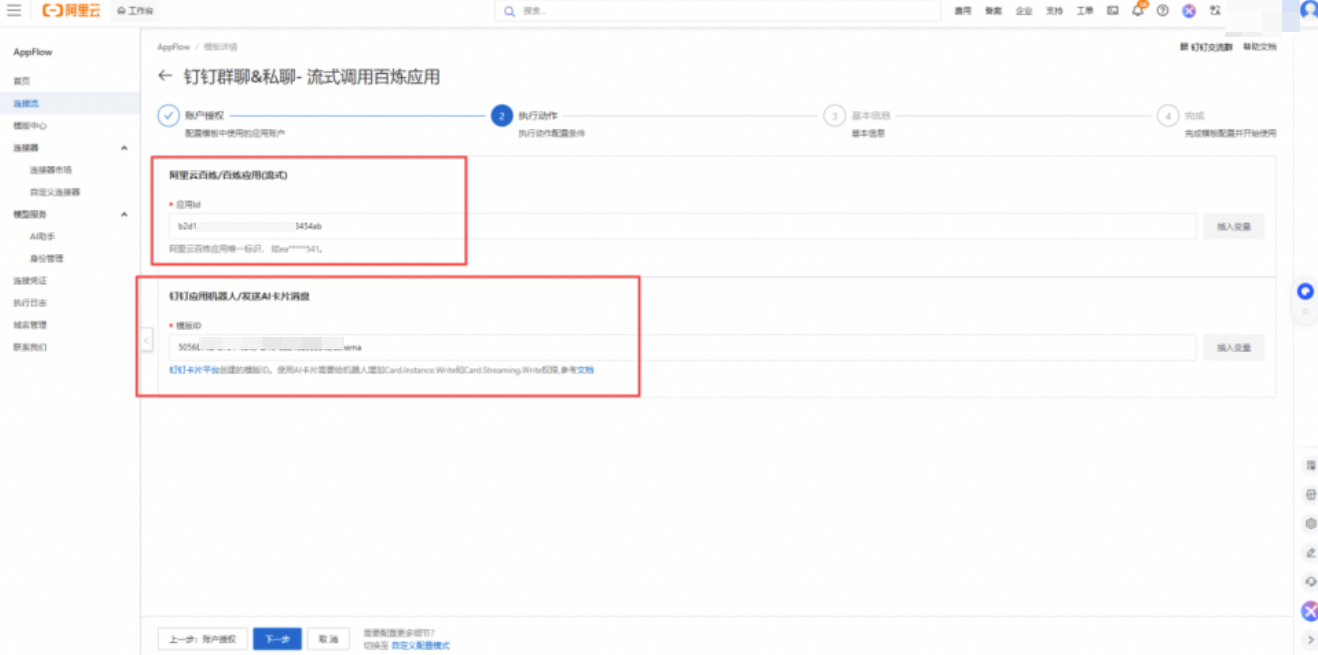The image size is (1318, 655).
Task: Click step 2 执行动作 circle
Action: pos(501,116)
